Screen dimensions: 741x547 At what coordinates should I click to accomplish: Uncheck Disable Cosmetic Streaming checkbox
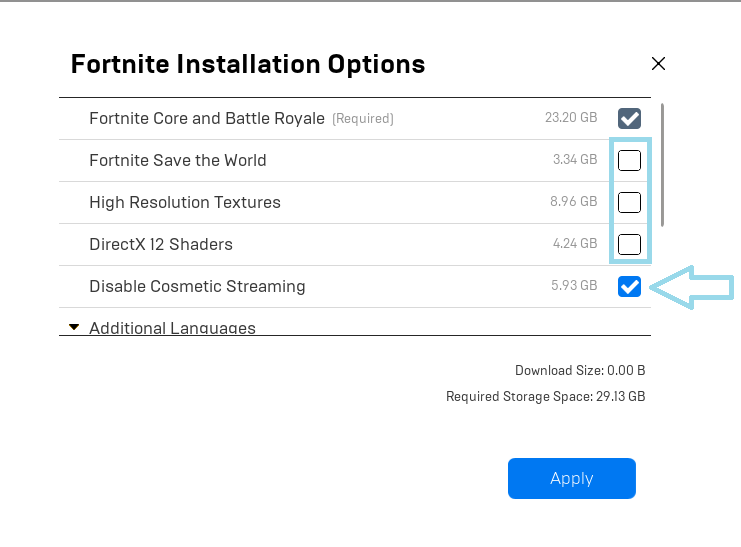click(x=629, y=287)
